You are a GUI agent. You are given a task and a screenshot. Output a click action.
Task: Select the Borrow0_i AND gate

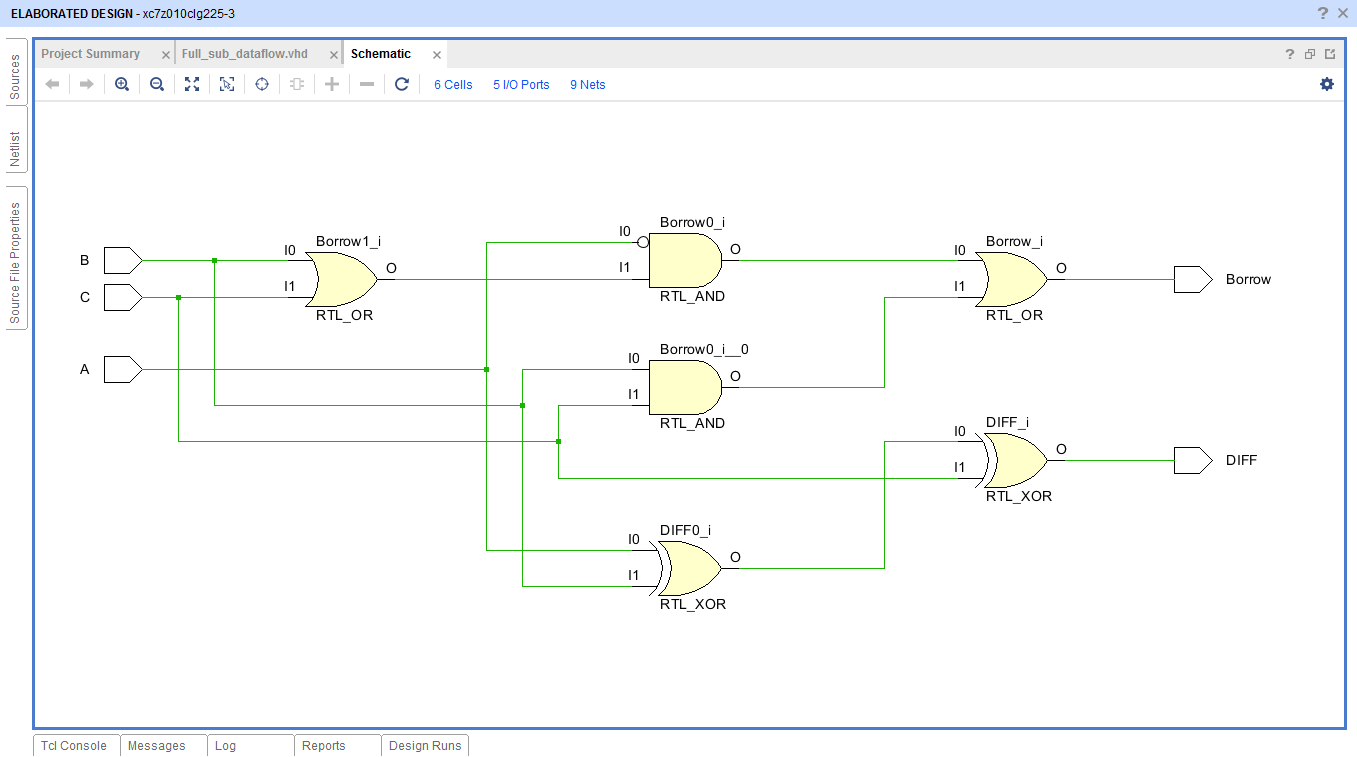685,261
